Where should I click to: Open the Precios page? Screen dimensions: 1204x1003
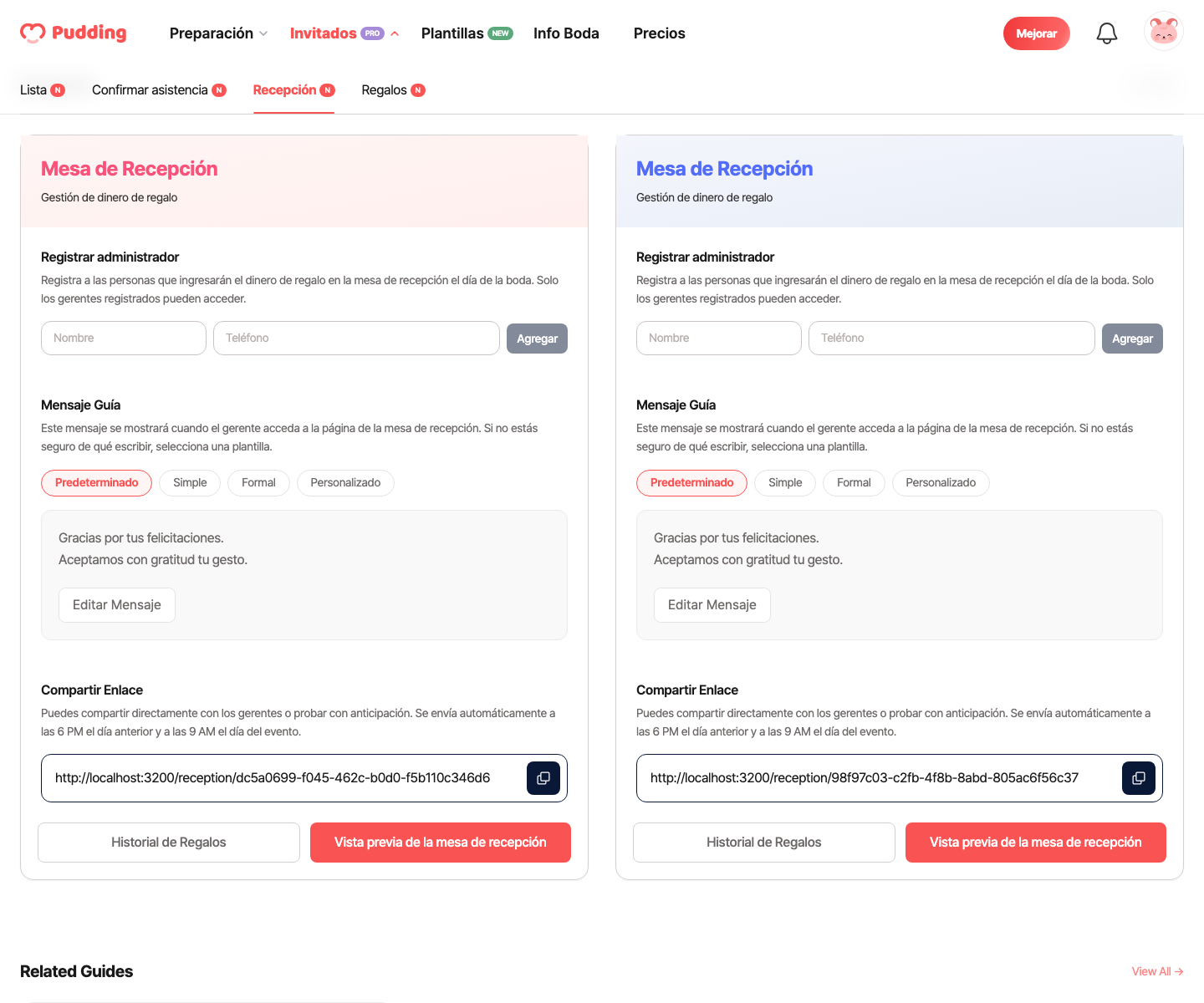(659, 33)
